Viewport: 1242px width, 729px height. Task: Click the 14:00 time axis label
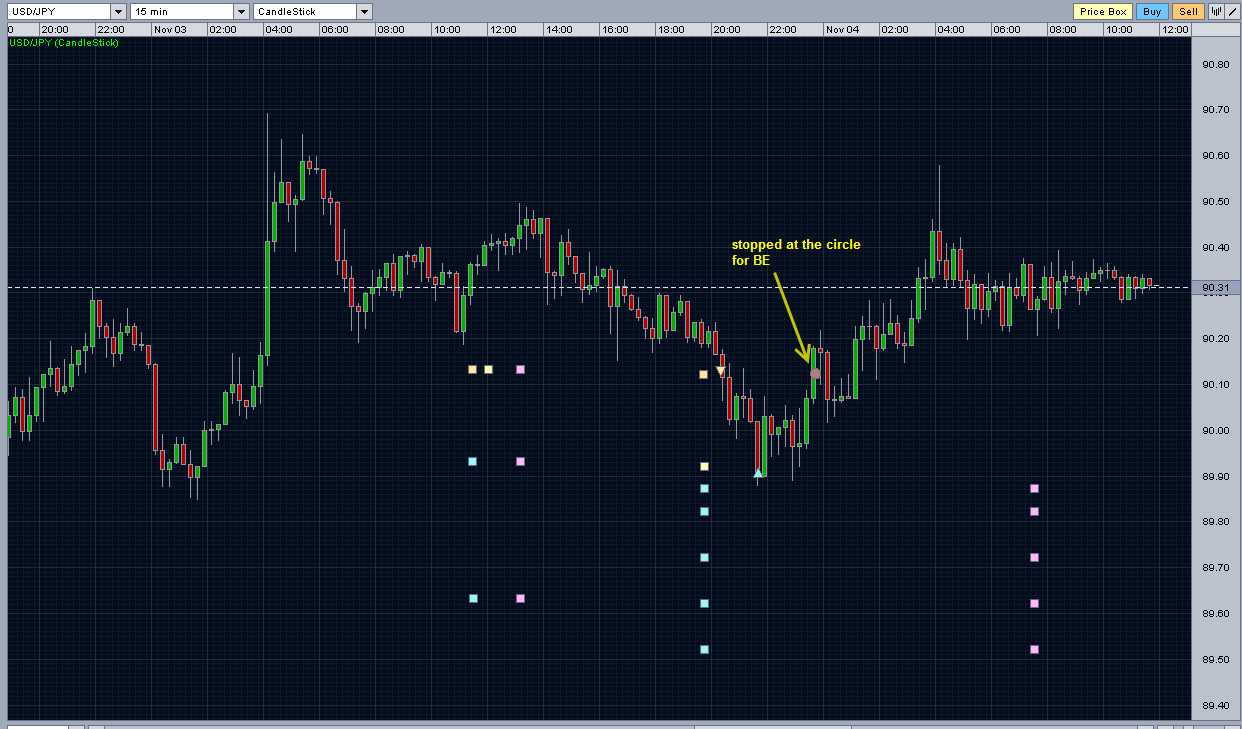(559, 30)
